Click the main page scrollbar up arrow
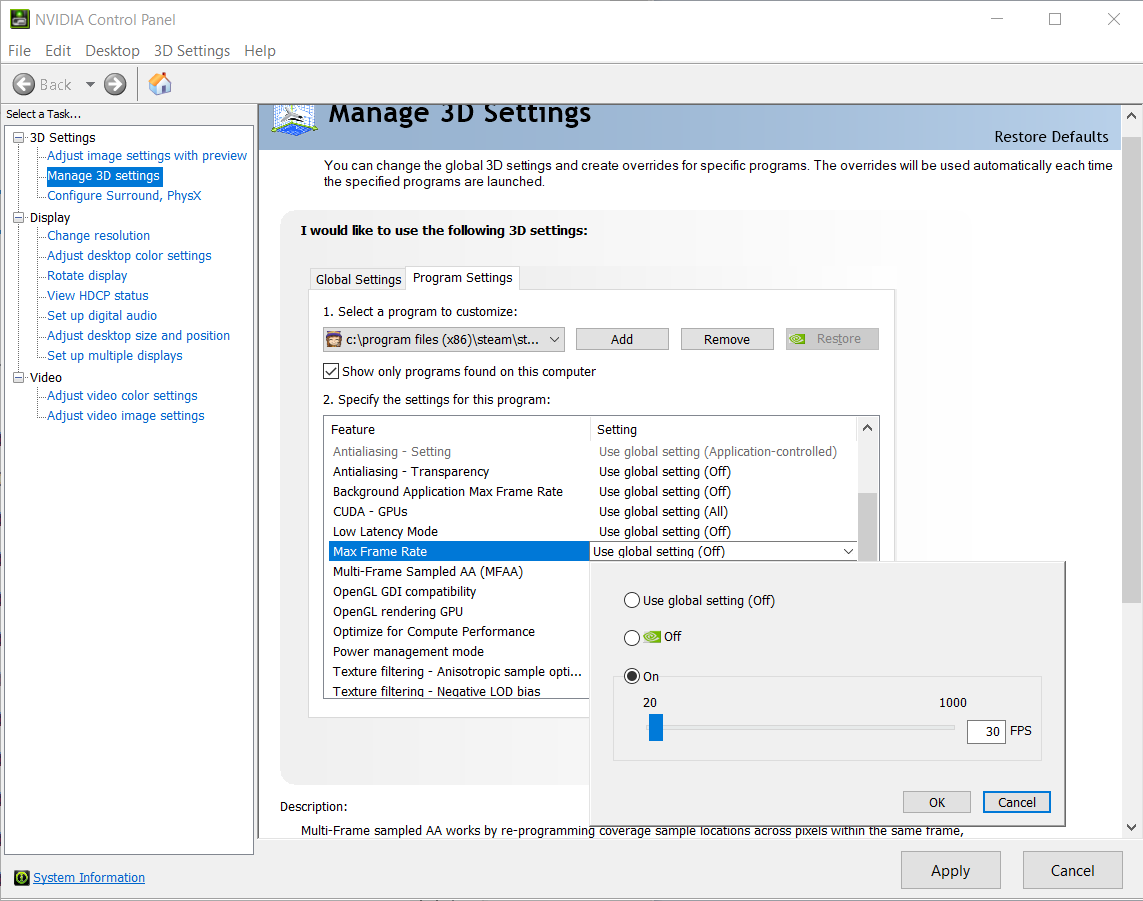Image resolution: width=1143 pixels, height=901 pixels. (1131, 115)
